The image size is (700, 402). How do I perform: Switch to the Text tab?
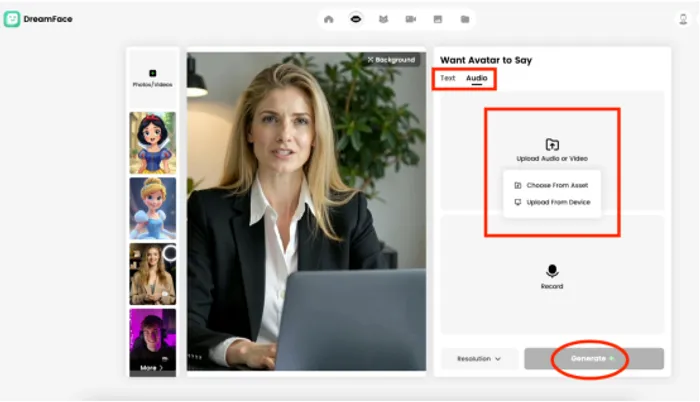447,78
